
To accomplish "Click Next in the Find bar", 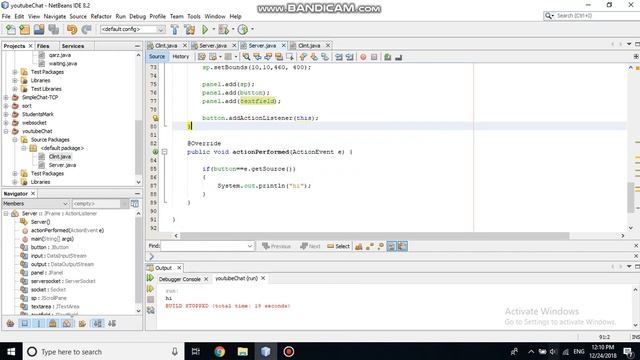I will 310,246.
